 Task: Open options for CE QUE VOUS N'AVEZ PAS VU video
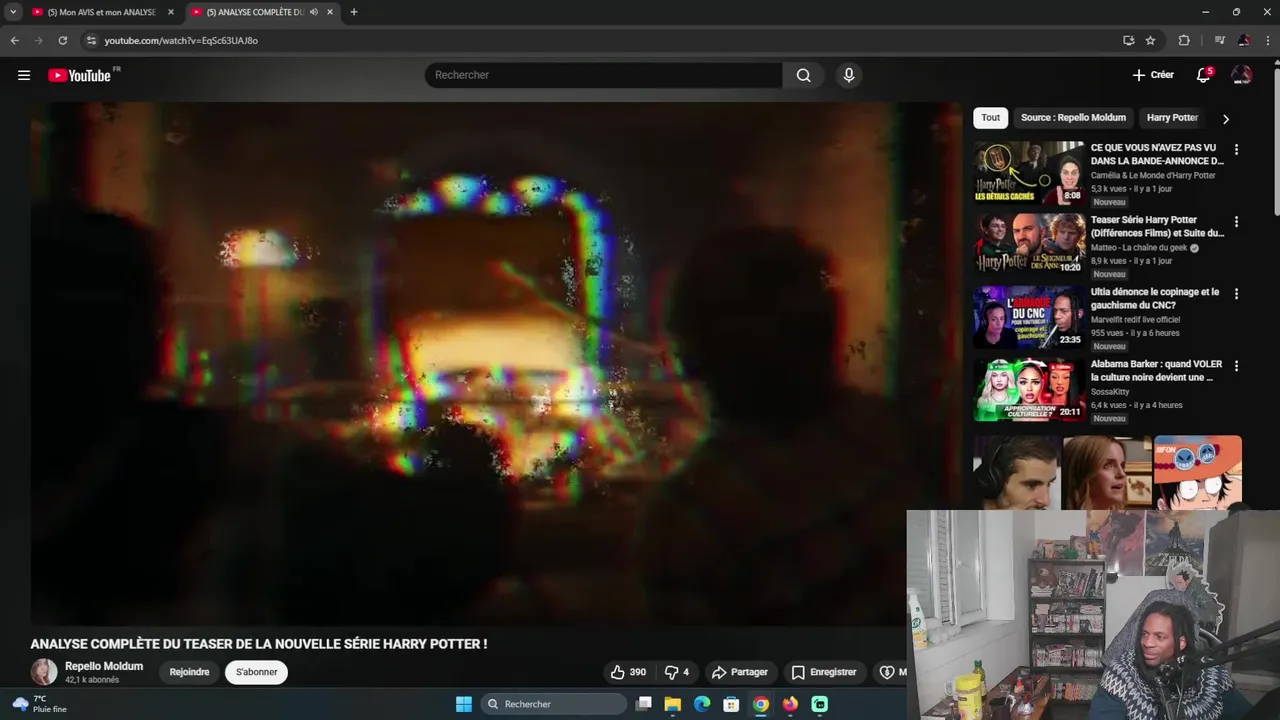(1236, 150)
